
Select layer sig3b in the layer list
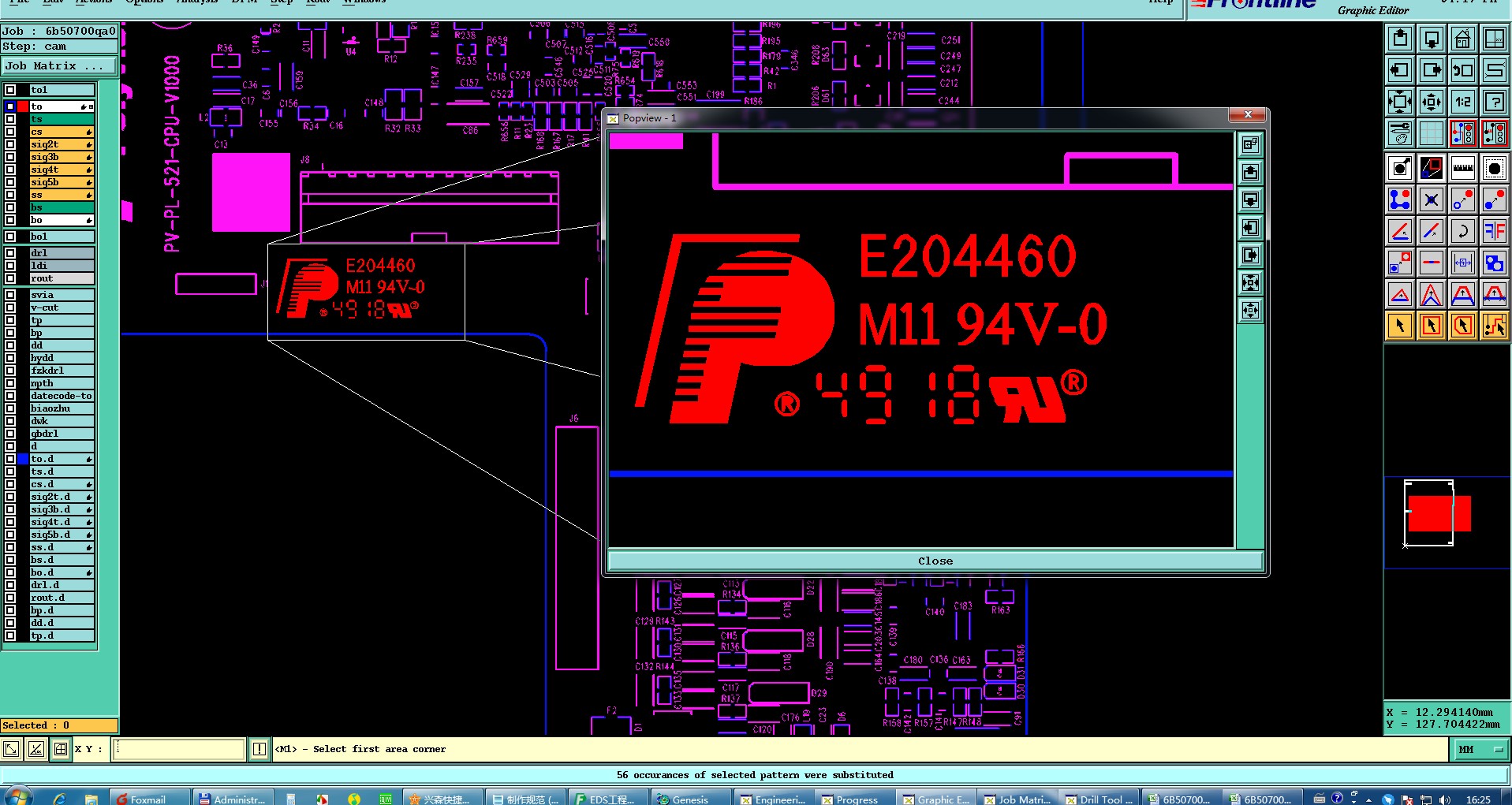62,157
